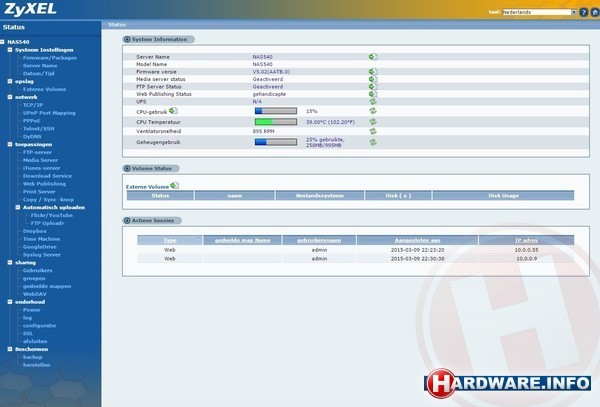Click the icon next to Externe Volume heading
The height and width of the screenshot is (407, 600).
click(175, 185)
